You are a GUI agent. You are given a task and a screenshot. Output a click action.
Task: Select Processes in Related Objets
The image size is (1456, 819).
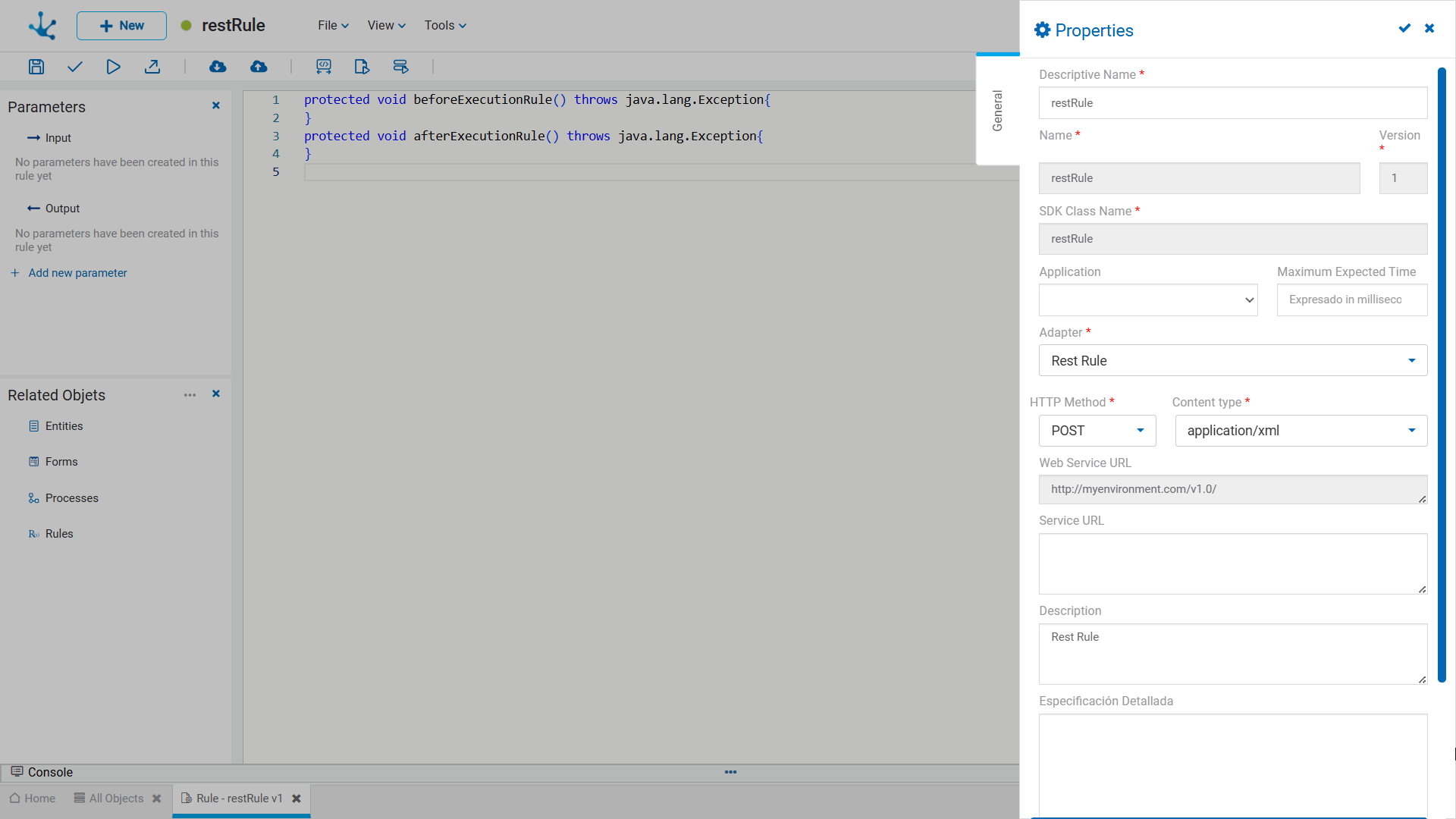[x=64, y=498]
